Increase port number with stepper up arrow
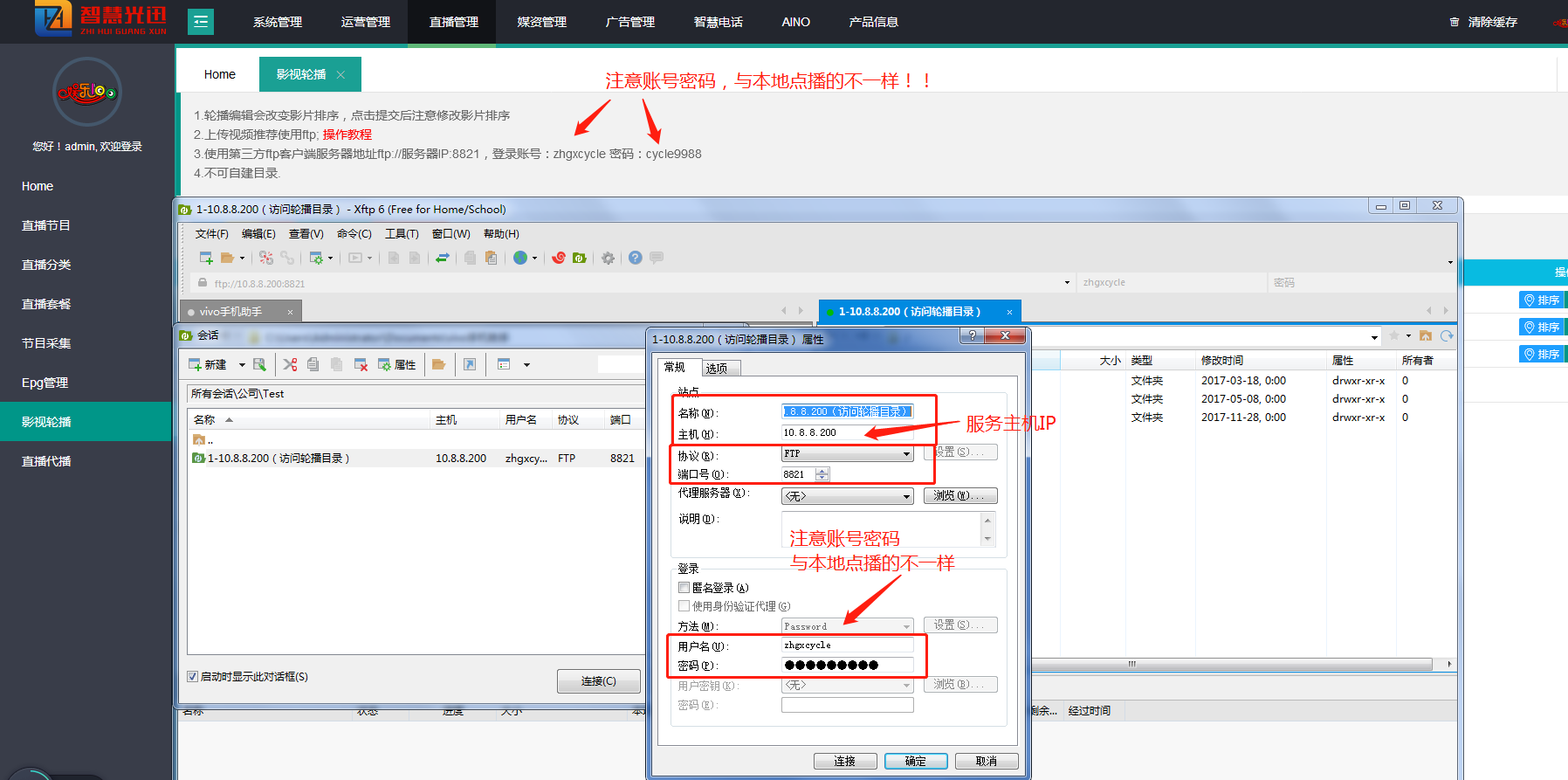Screen dimensions: 1568x780 (x=822, y=471)
